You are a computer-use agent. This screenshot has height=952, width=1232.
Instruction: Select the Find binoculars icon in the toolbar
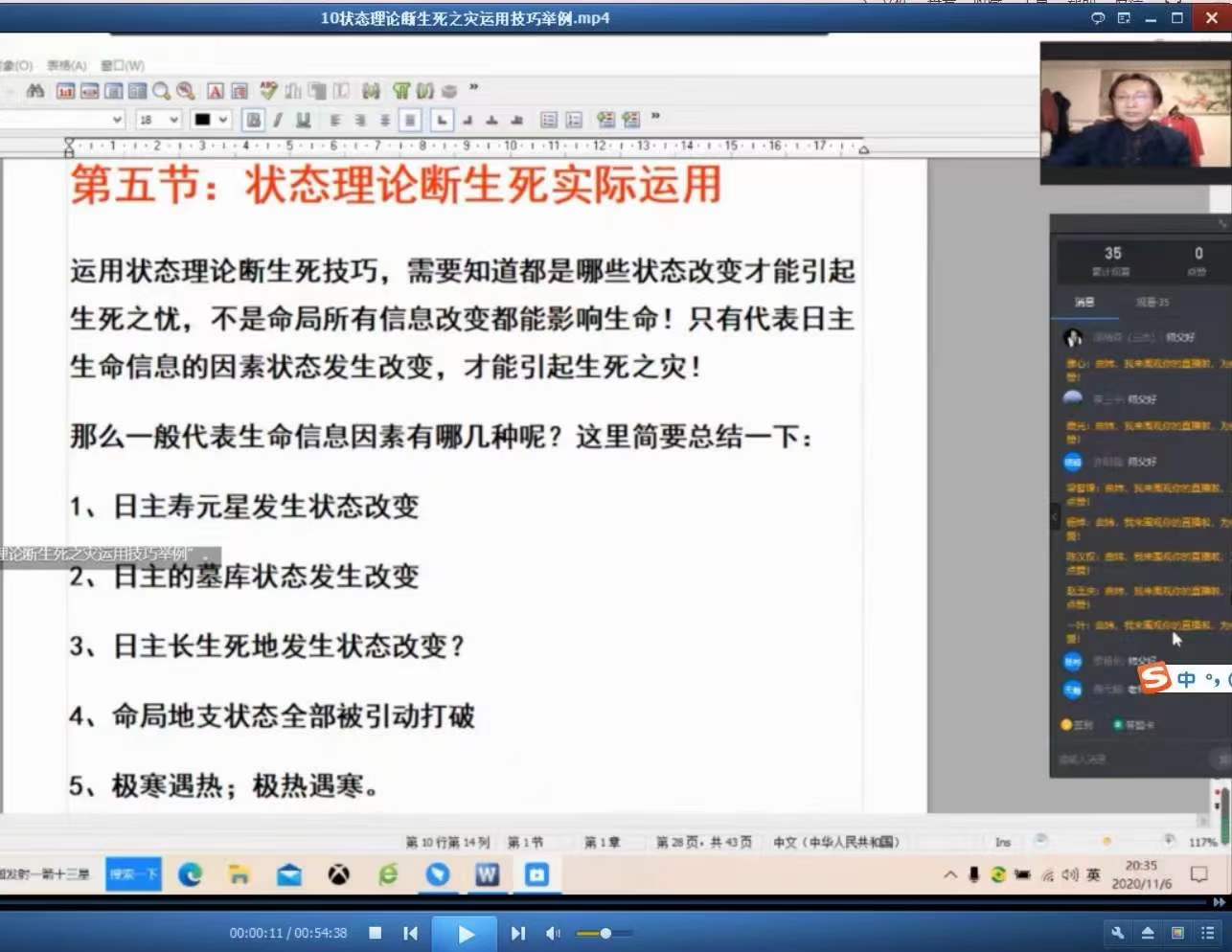tap(34, 91)
